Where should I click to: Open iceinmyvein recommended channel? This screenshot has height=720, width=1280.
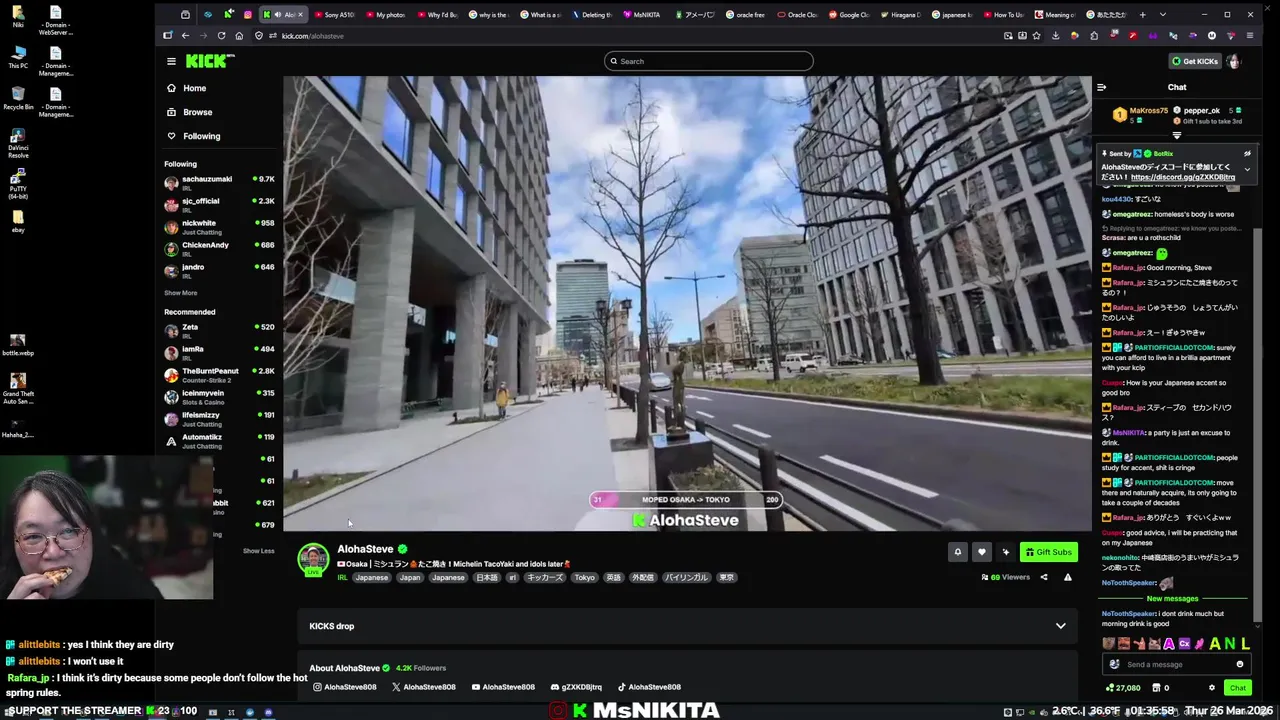click(219, 397)
